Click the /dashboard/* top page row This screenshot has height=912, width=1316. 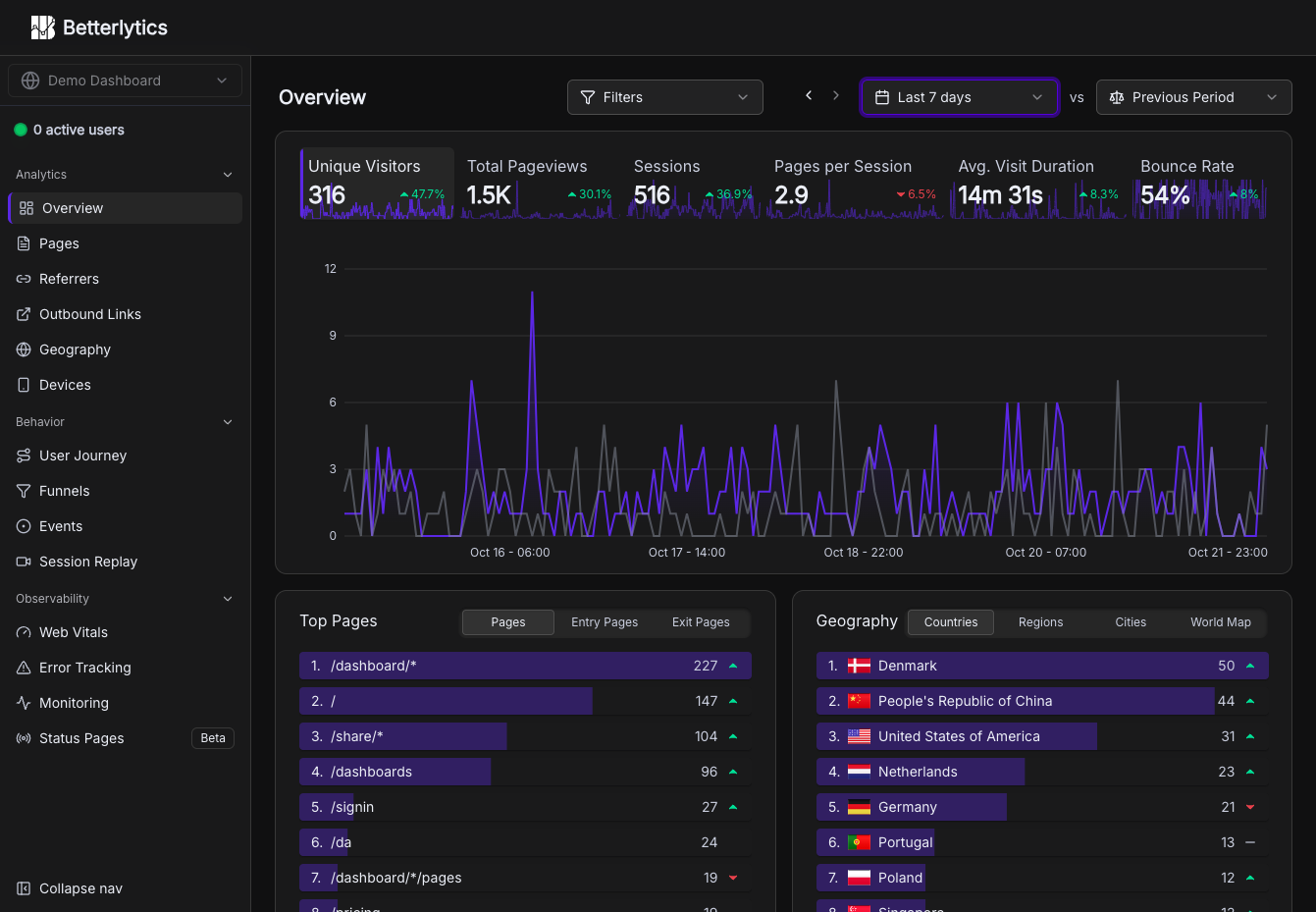coord(525,666)
